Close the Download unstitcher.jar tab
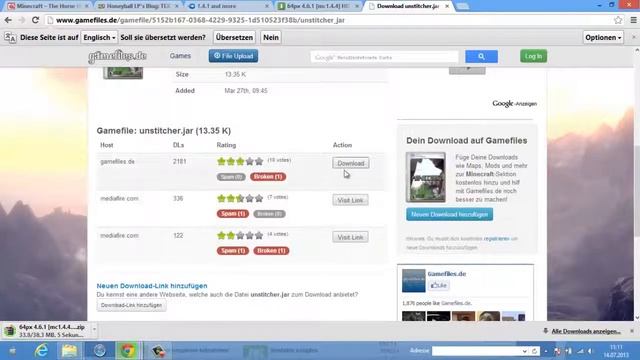This screenshot has height=360, width=640. click(447, 6)
